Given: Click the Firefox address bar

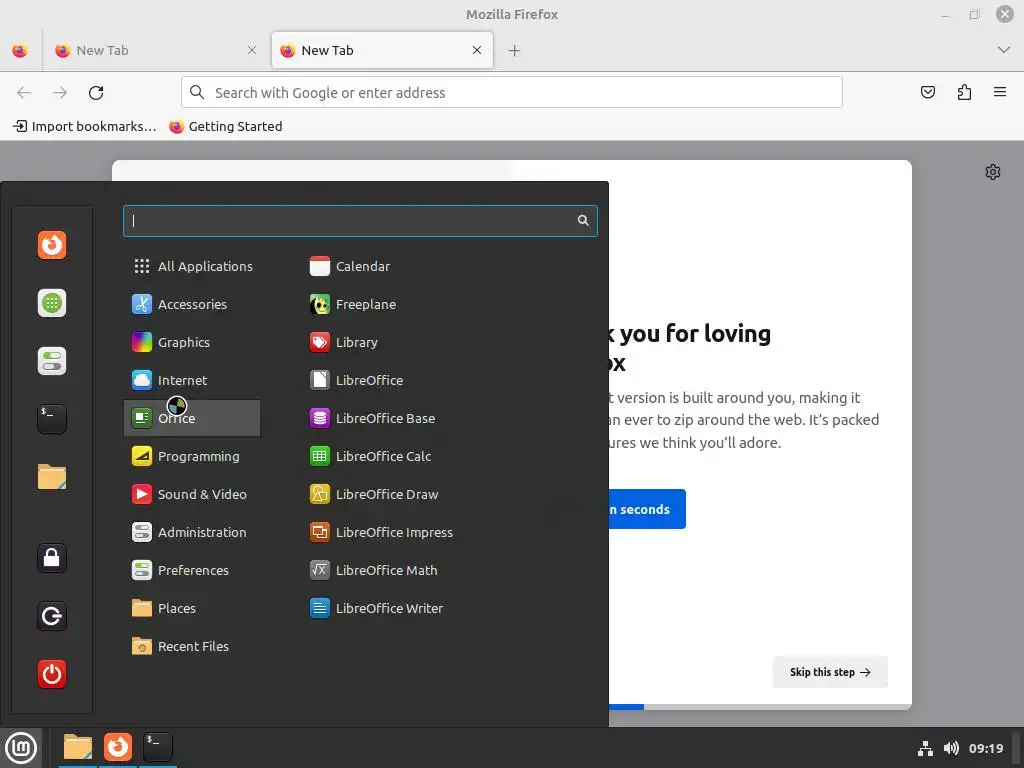Looking at the screenshot, I should (x=511, y=92).
